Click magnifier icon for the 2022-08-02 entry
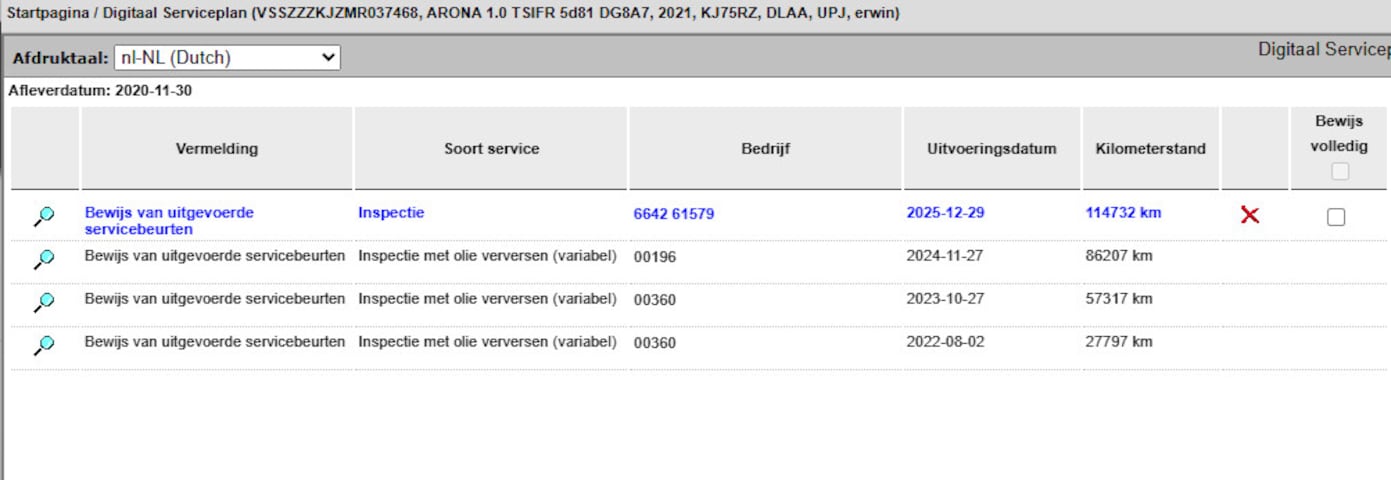This screenshot has height=480, width=1391. (x=44, y=345)
